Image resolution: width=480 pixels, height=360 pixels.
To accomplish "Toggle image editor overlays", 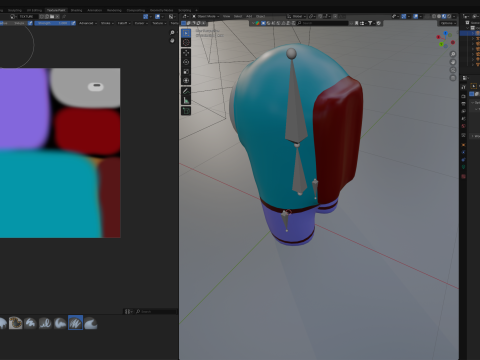I will [x=157, y=17].
